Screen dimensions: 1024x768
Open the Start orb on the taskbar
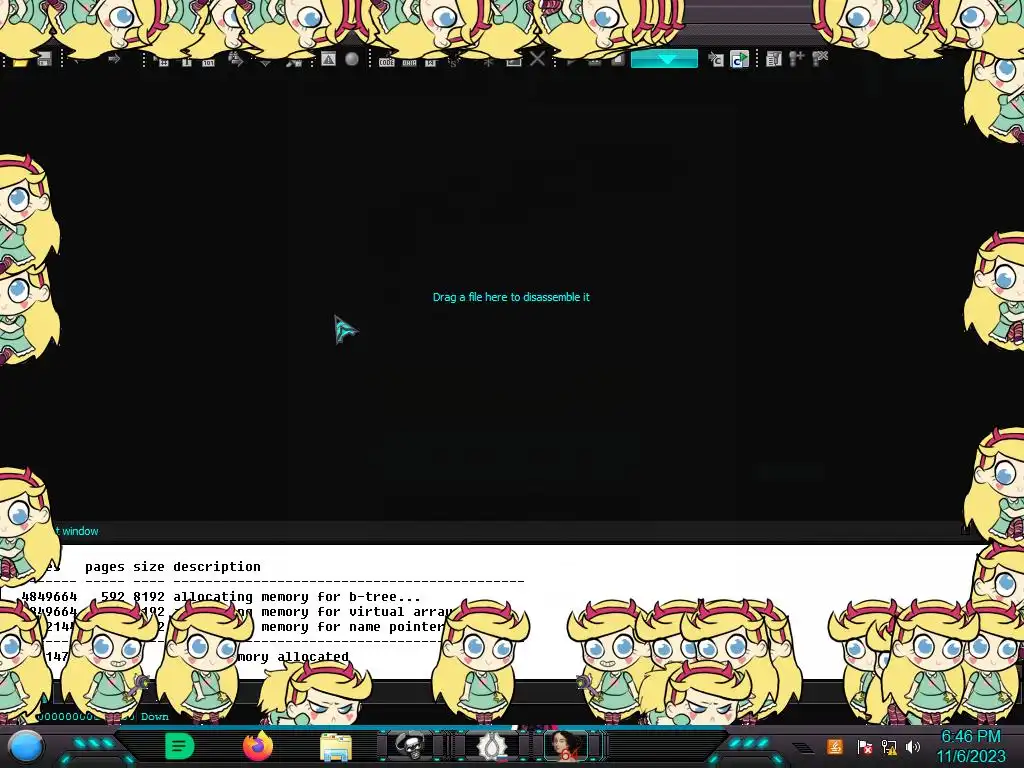(26, 747)
